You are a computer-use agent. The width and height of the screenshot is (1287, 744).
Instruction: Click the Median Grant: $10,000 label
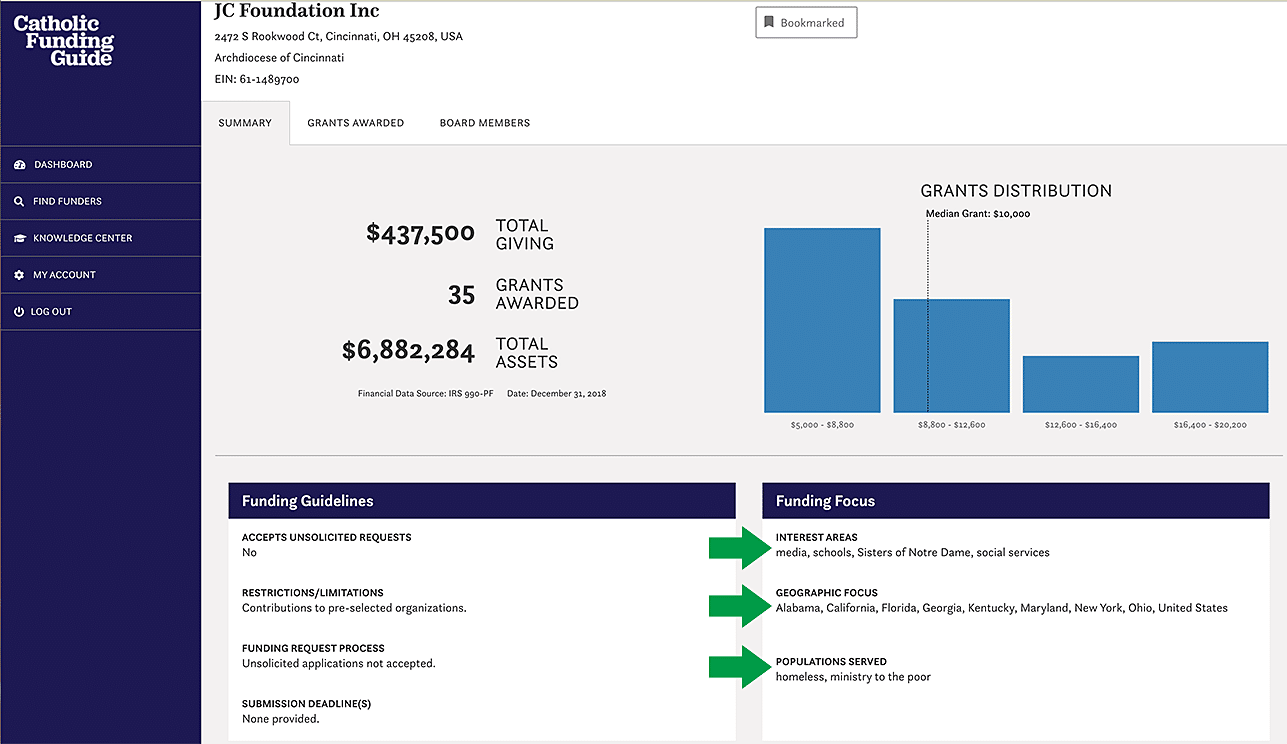tap(978, 214)
